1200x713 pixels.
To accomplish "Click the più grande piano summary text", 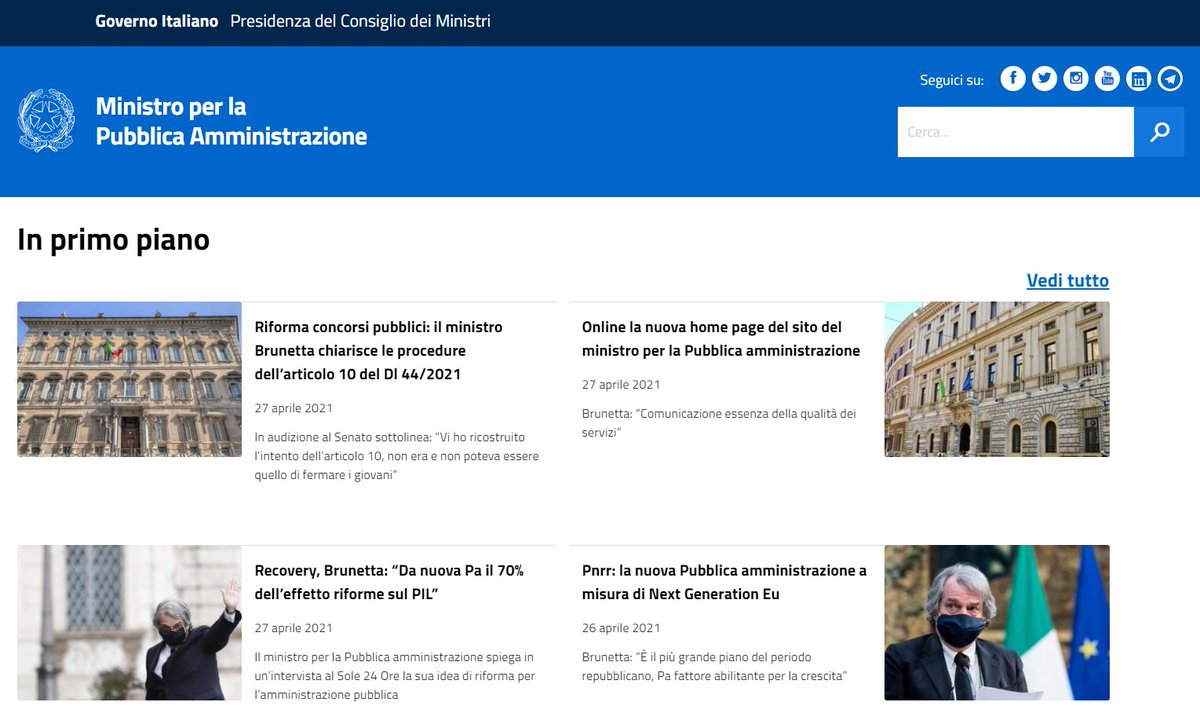I will pos(714,666).
